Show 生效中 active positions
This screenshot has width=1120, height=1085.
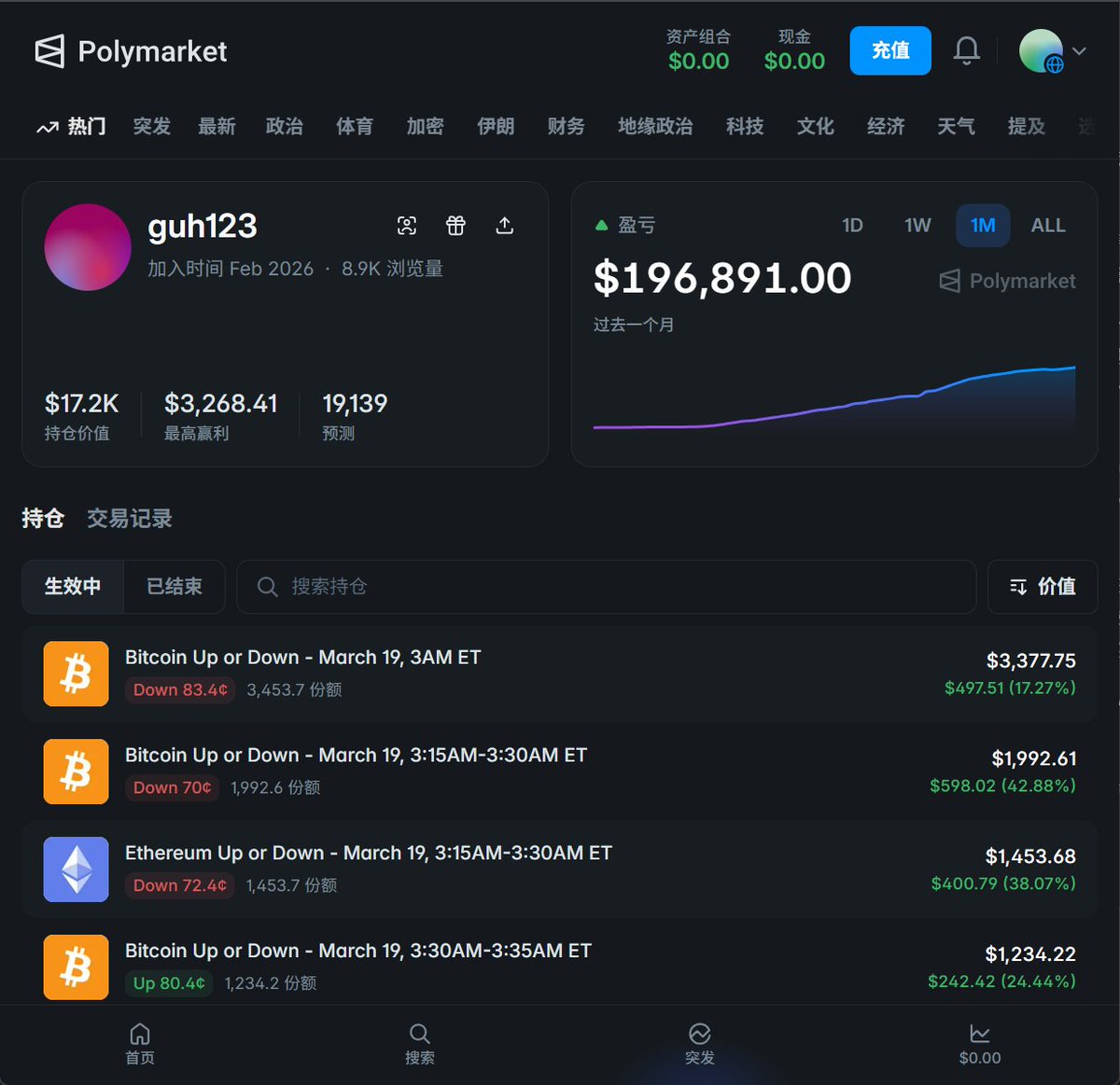click(x=73, y=587)
